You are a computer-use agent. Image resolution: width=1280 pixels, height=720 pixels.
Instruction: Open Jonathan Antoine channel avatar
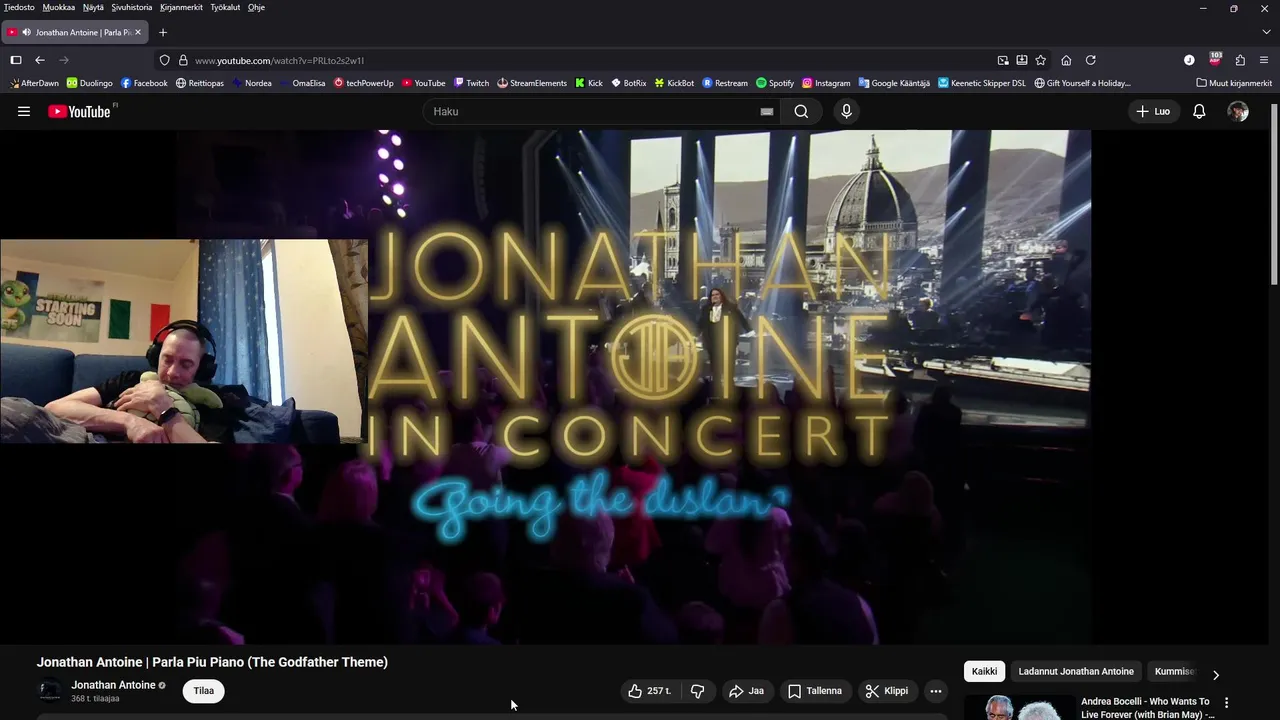(49, 690)
